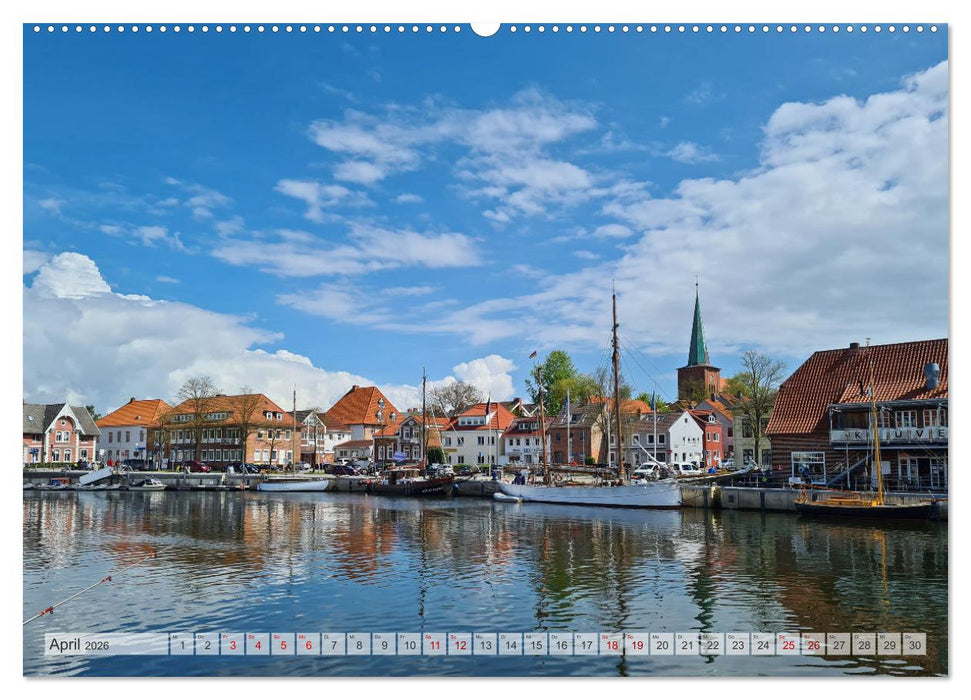Image resolution: width=971 pixels, height=700 pixels.
Task: Select midweek date 22
Action: tap(711, 649)
